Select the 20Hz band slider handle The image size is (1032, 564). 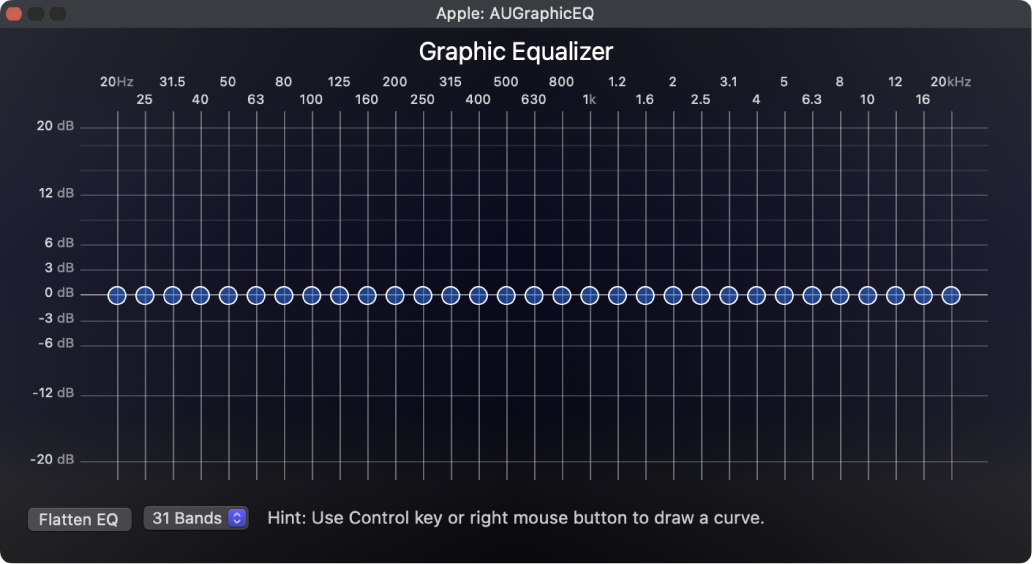point(117,295)
